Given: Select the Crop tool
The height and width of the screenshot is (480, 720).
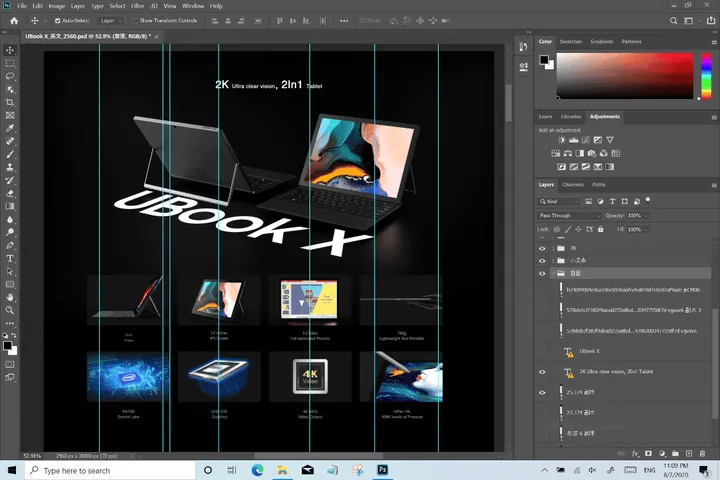Looking at the screenshot, I should (x=10, y=102).
